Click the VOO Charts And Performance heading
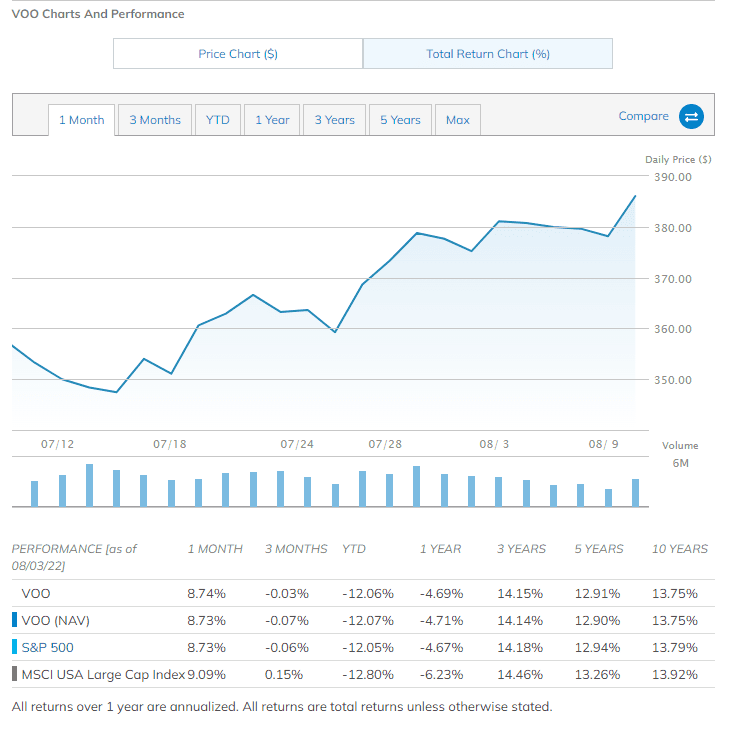734x734 pixels. pyautogui.click(x=98, y=14)
